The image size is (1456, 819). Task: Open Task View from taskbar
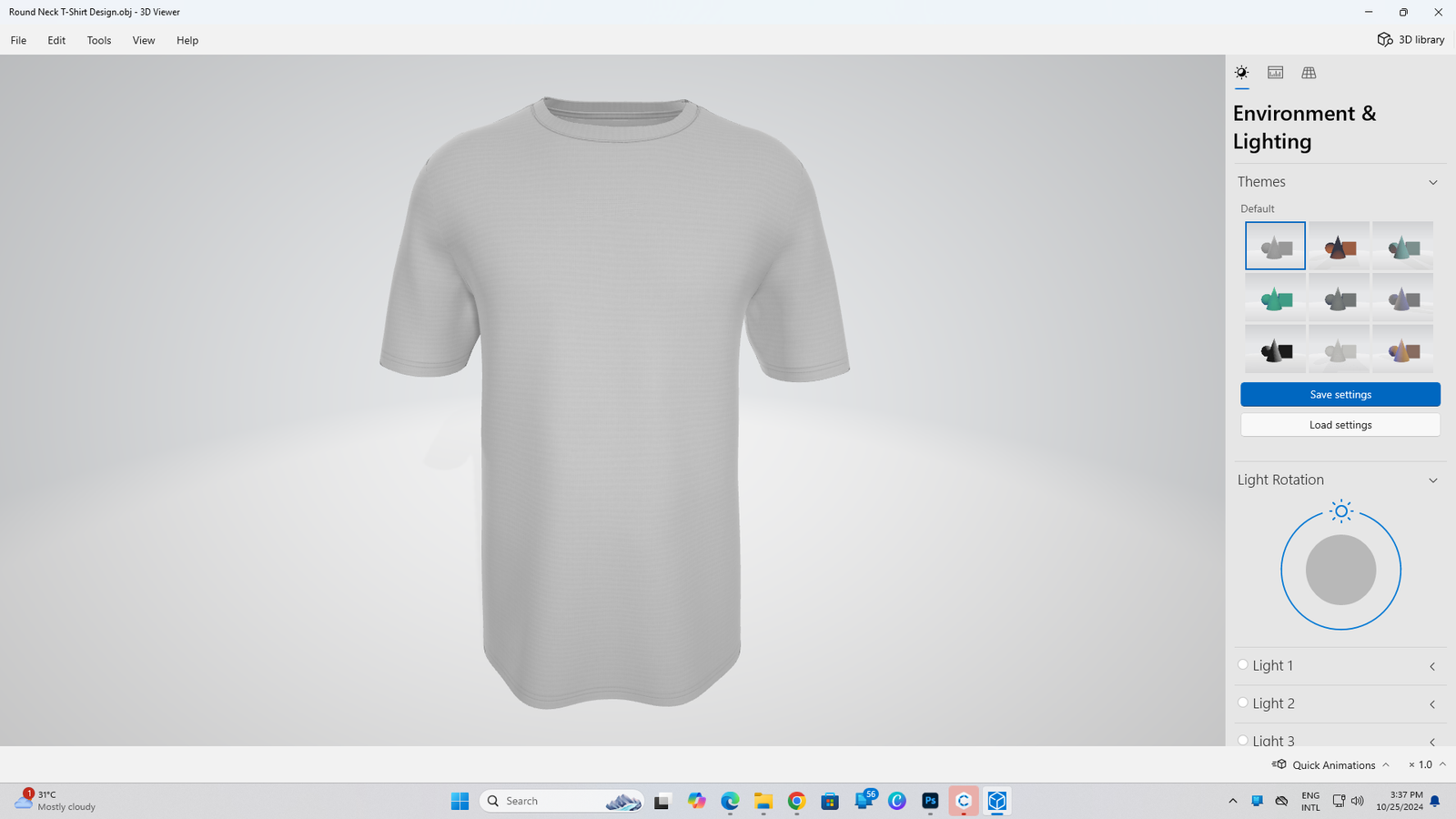(x=662, y=801)
